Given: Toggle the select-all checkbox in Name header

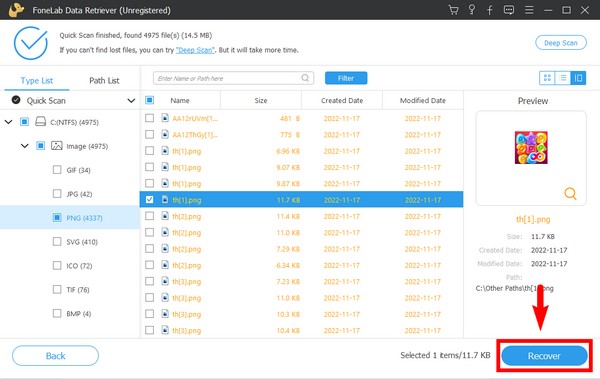Looking at the screenshot, I should click(149, 100).
